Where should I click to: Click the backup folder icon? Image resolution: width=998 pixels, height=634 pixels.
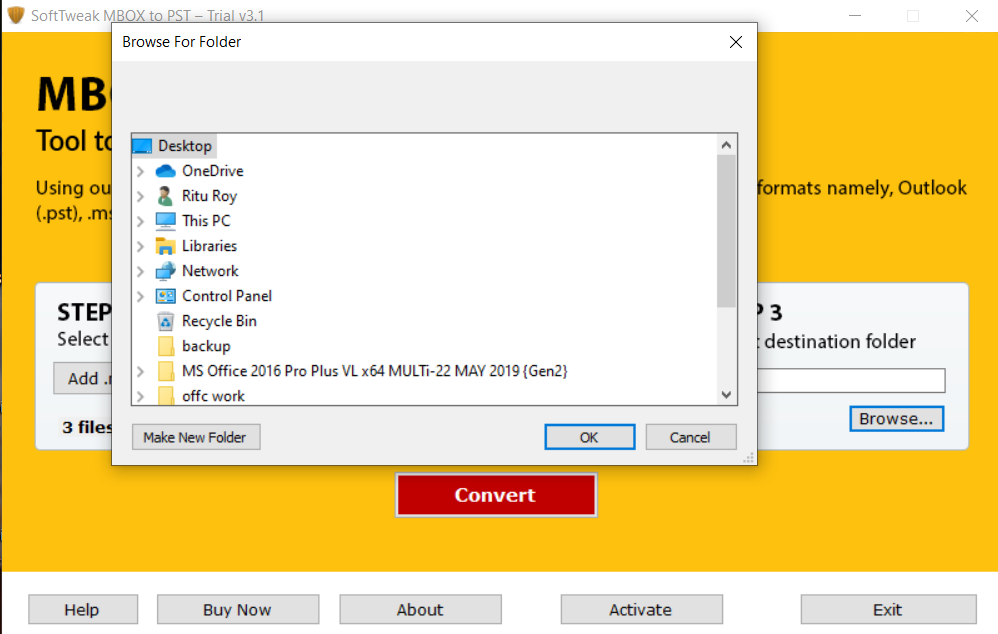pos(165,346)
